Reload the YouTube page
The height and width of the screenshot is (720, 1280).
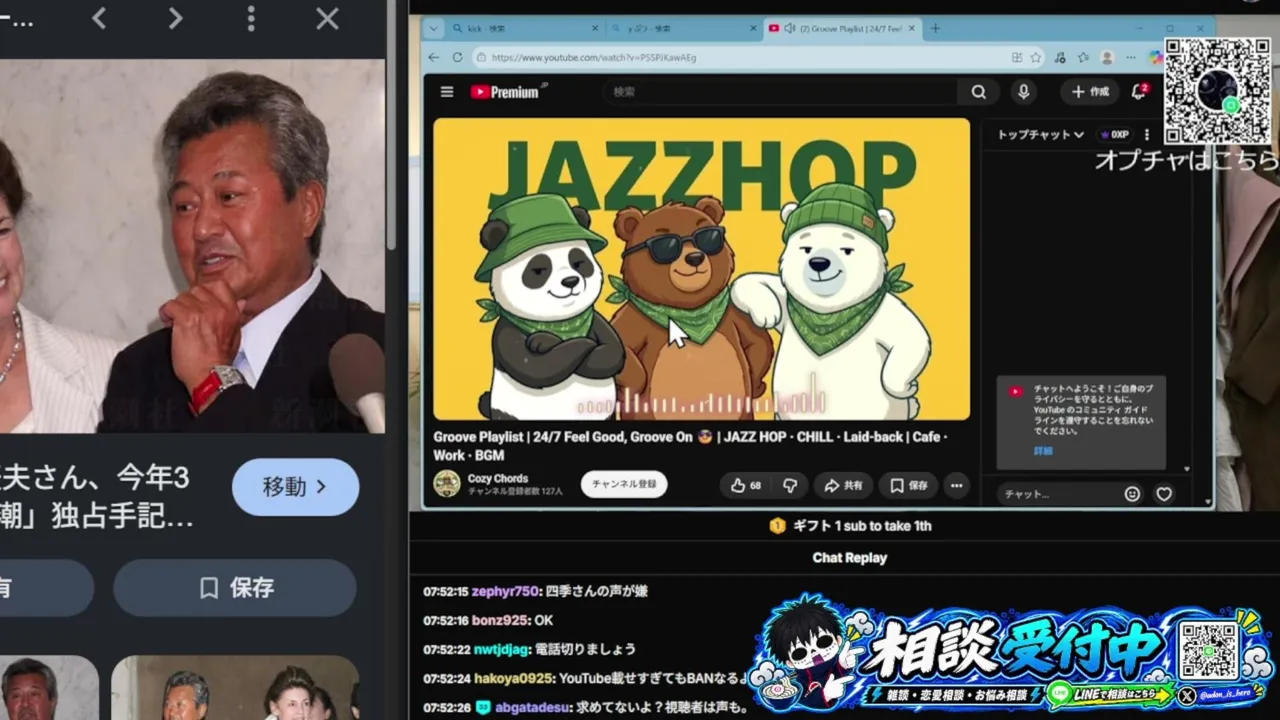click(458, 58)
